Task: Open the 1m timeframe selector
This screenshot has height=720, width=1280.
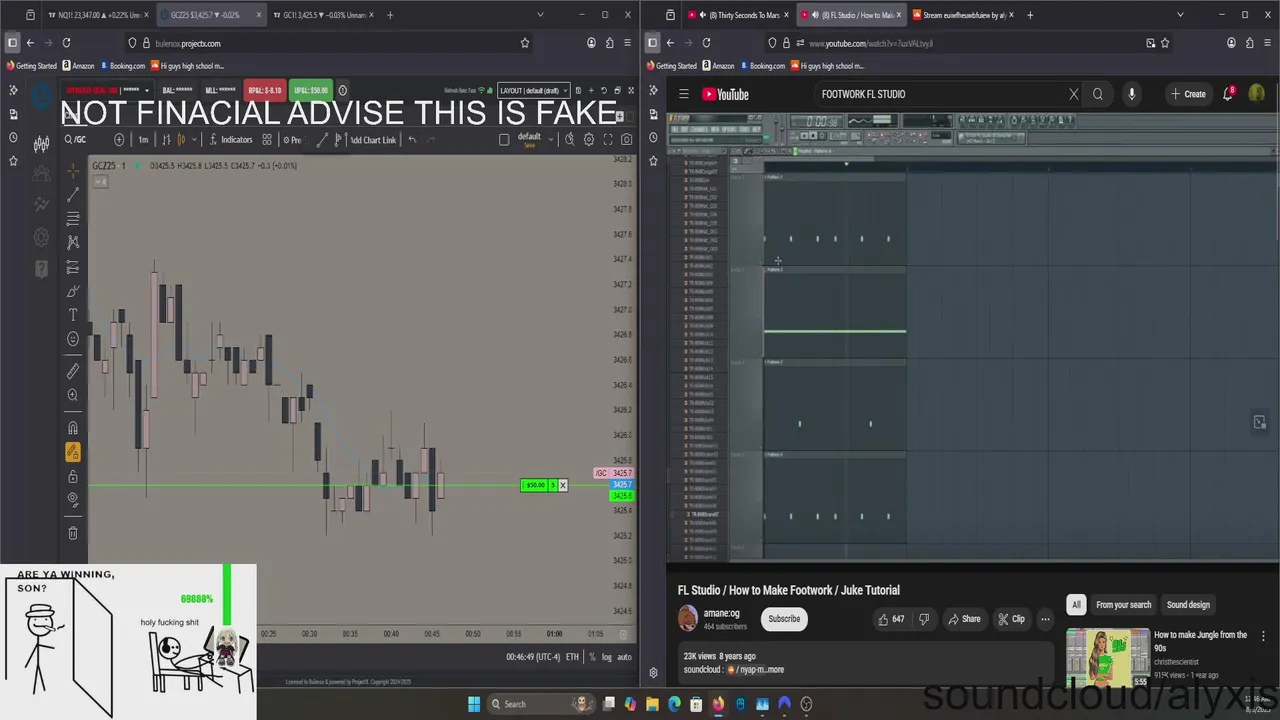Action: pos(143,140)
